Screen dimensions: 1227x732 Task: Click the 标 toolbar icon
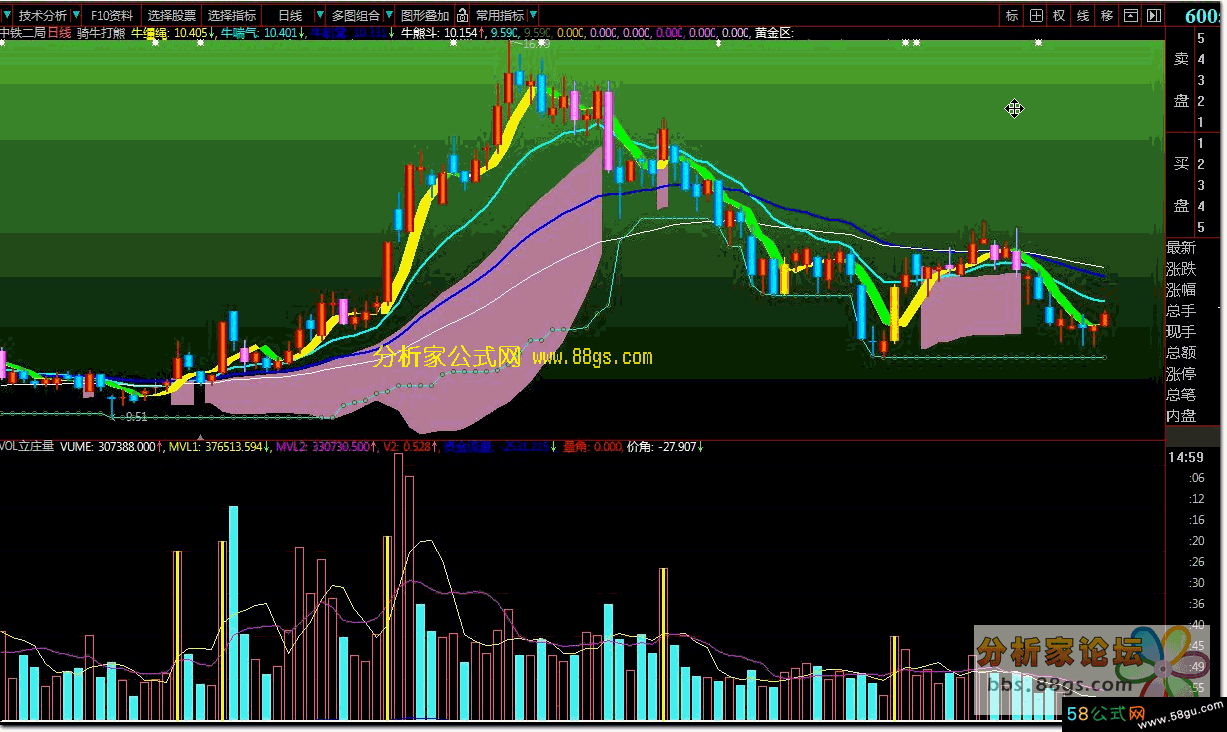click(1012, 15)
